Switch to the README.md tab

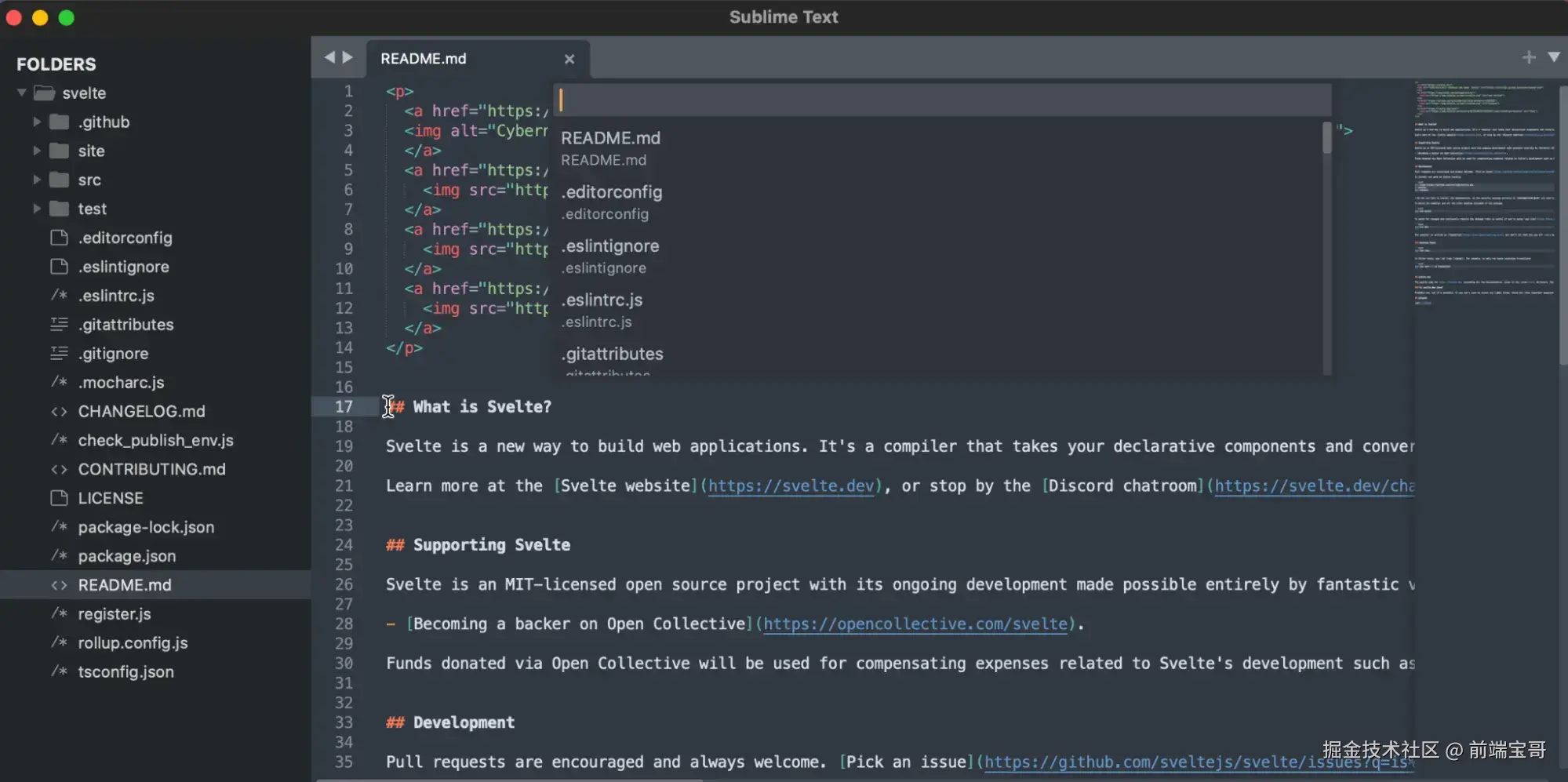[424, 58]
